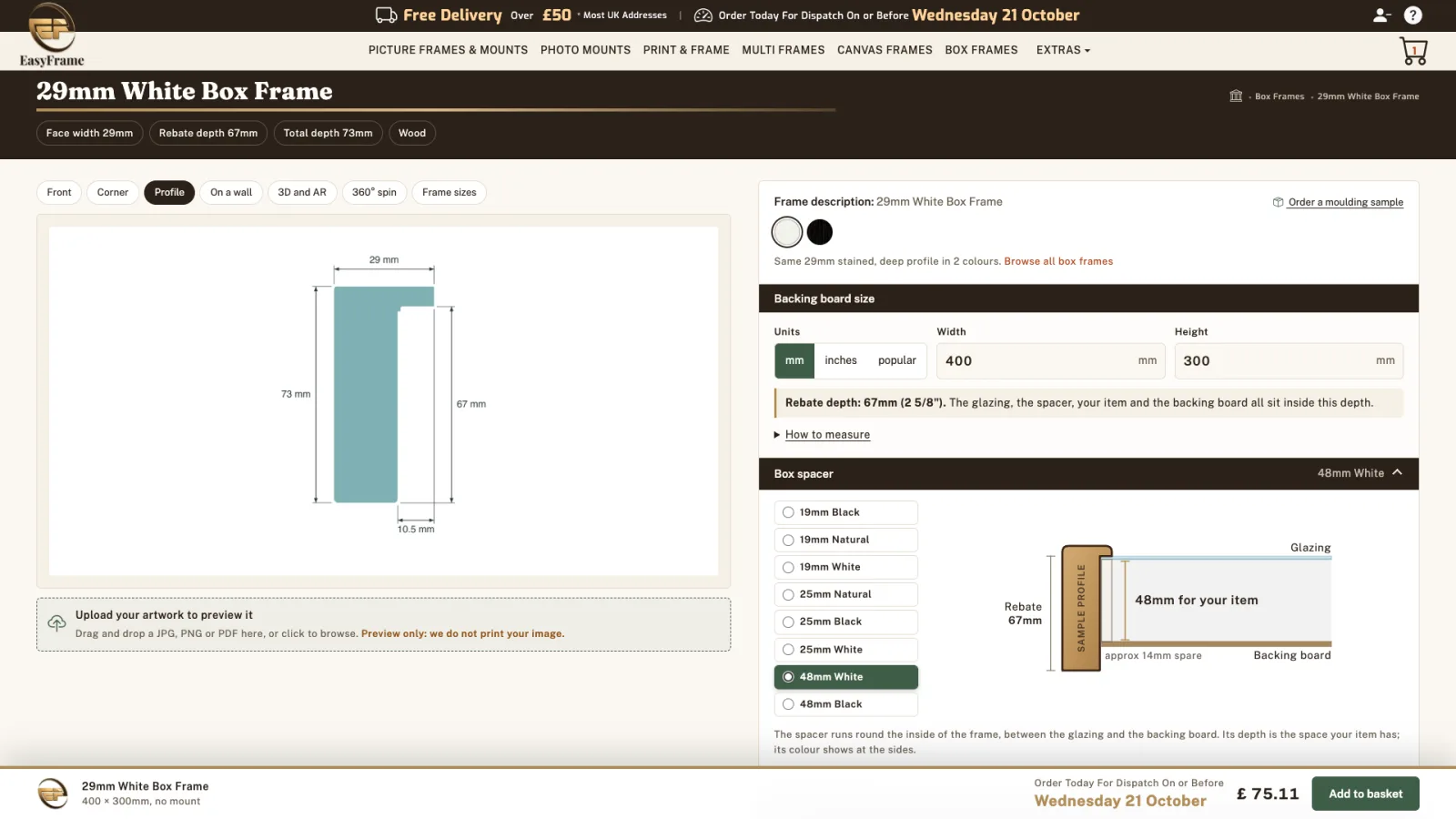Choose the black frame colour swatch
This screenshot has width=1456, height=819.
pyautogui.click(x=820, y=232)
